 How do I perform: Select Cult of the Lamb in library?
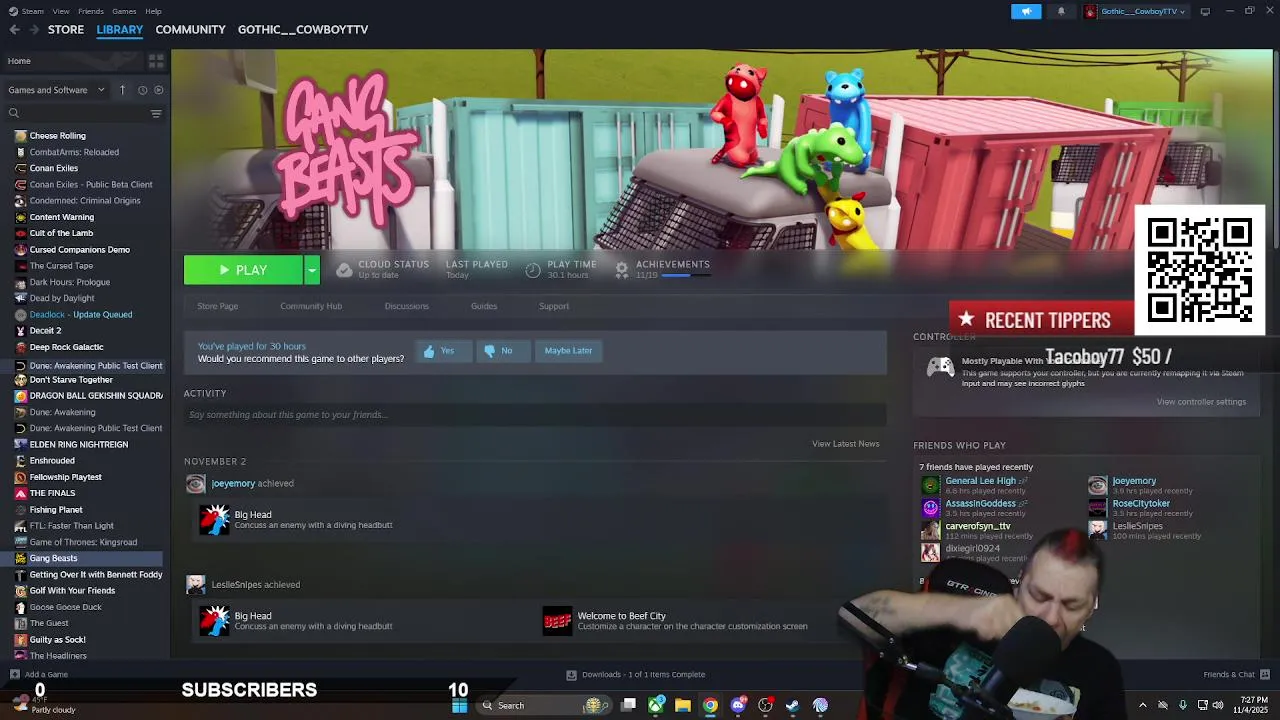[61, 233]
